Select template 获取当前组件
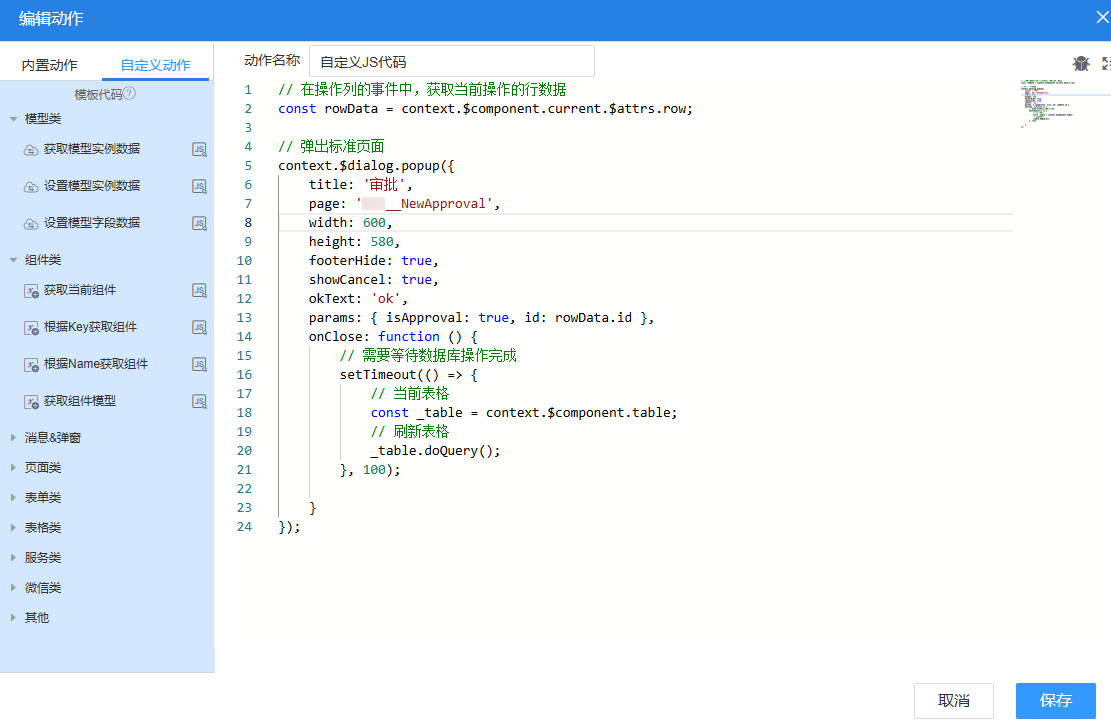 pos(80,290)
